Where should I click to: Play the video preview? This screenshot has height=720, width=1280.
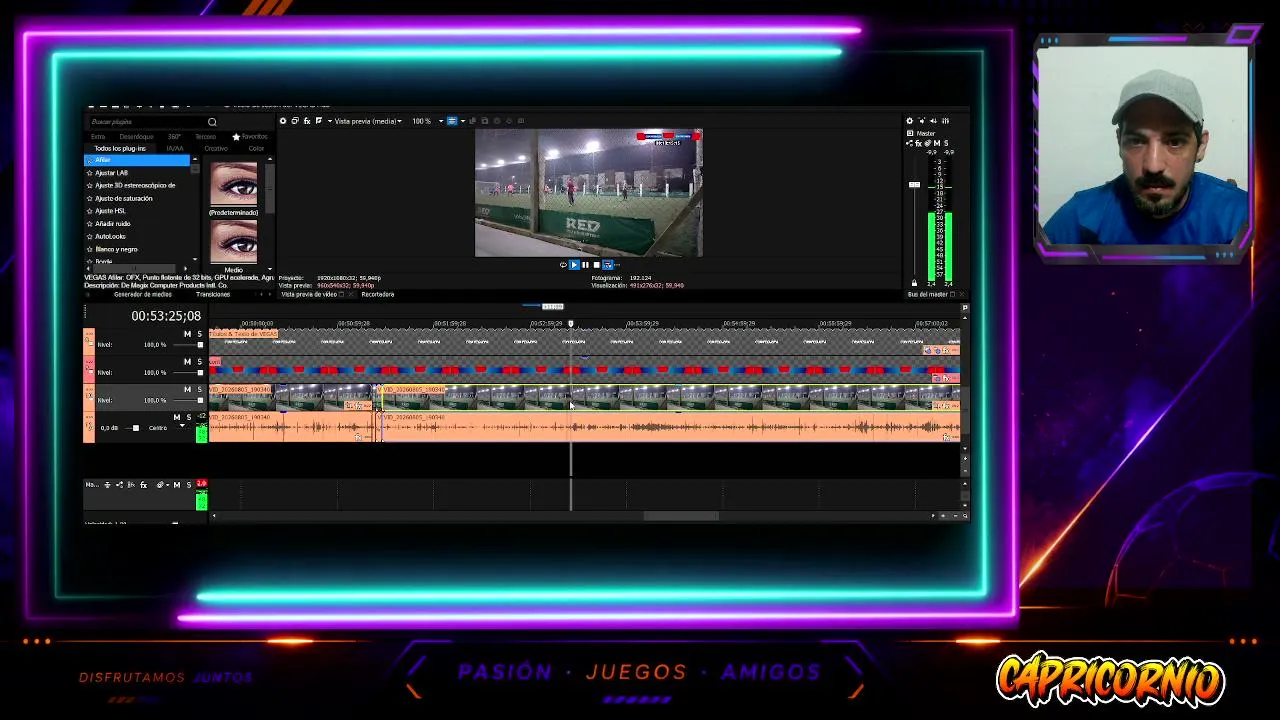click(x=574, y=265)
